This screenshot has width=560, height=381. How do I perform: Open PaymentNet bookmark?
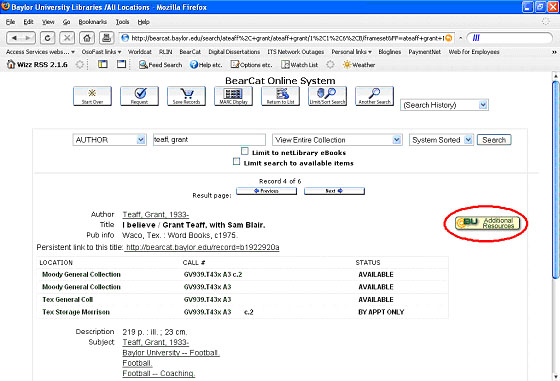click(x=425, y=52)
